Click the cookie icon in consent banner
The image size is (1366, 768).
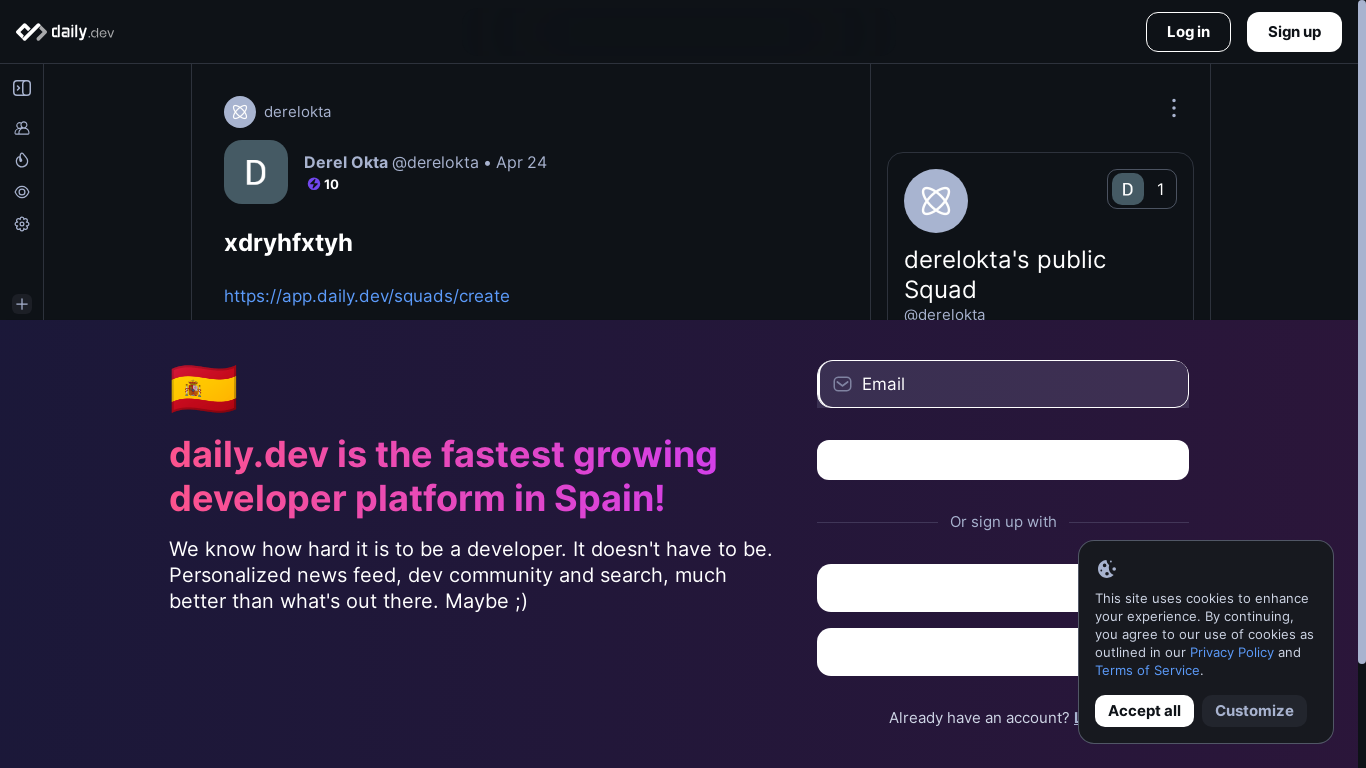(x=1106, y=569)
